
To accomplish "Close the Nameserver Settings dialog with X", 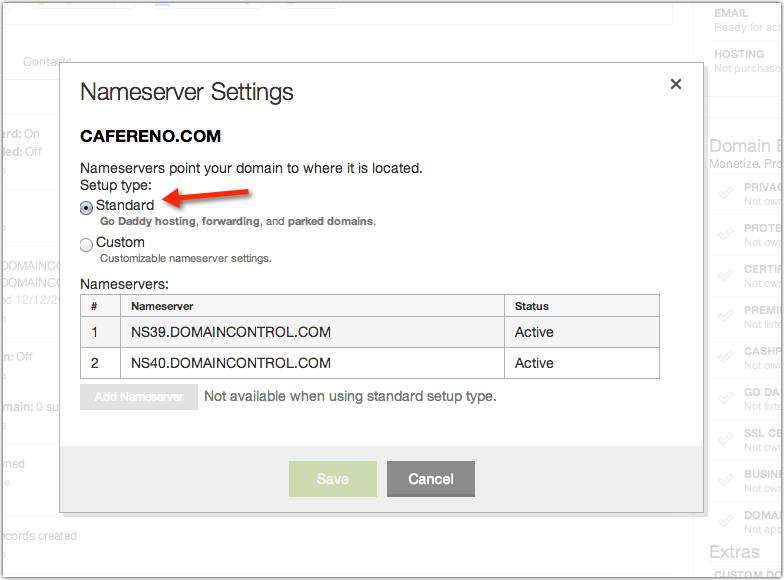I will pos(676,85).
